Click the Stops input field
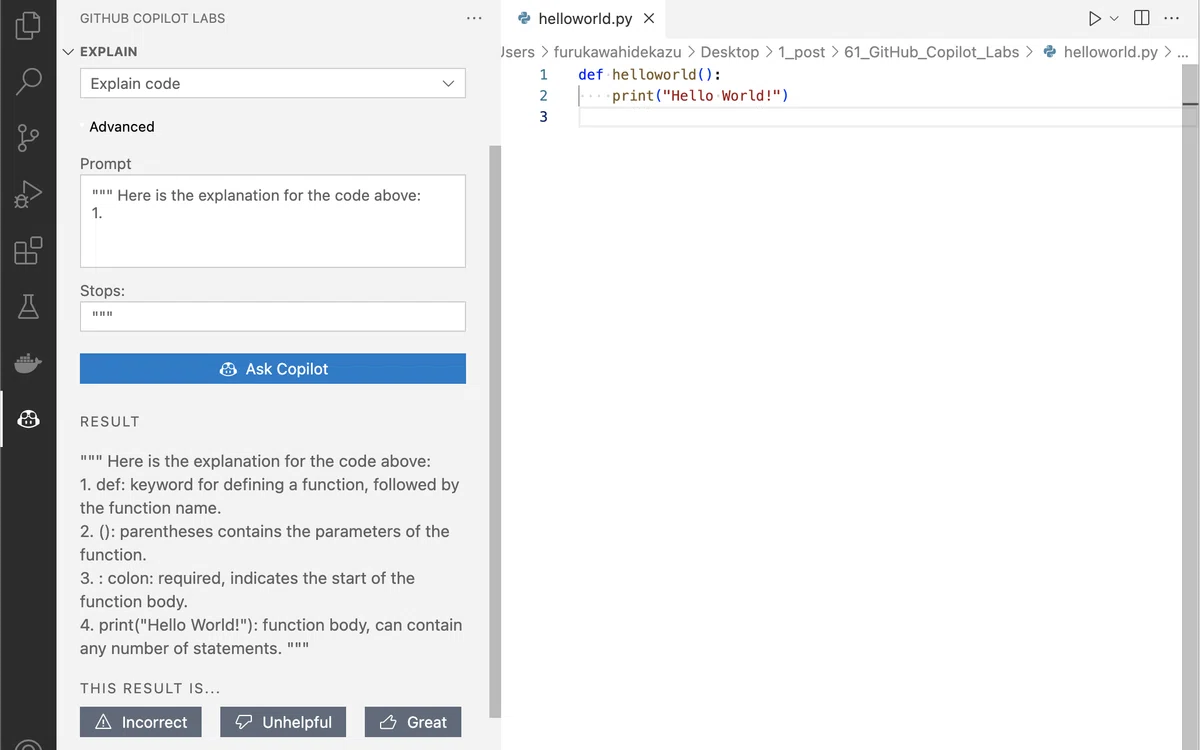Image resolution: width=1200 pixels, height=750 pixels. click(273, 316)
